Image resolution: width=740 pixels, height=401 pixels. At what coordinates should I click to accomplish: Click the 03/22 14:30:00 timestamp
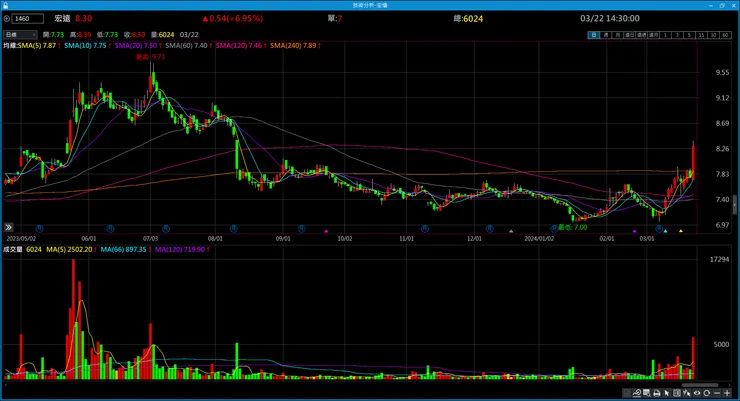click(610, 18)
